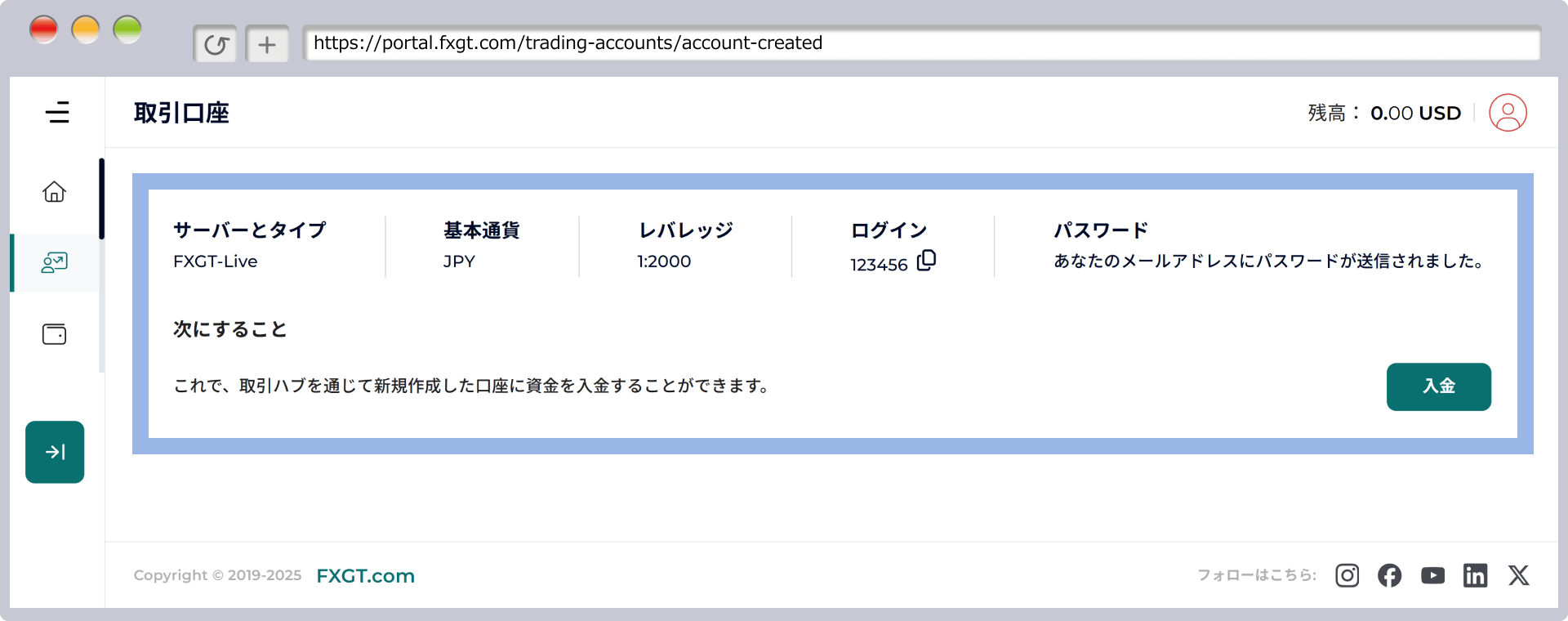Viewport: 1568px width, 621px height.
Task: Click the 0.00 USD balance display
Action: click(x=1415, y=113)
